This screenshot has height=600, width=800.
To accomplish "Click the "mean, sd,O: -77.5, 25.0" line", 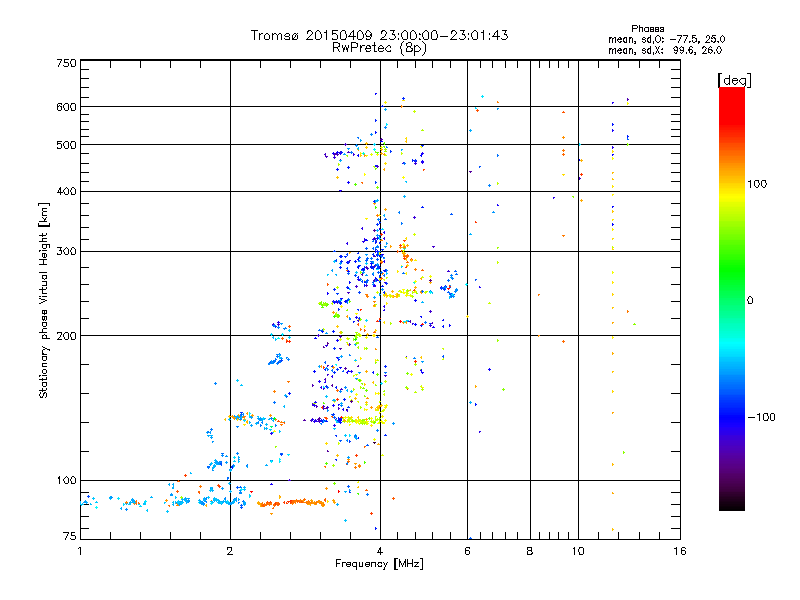I will pyautogui.click(x=666, y=39).
